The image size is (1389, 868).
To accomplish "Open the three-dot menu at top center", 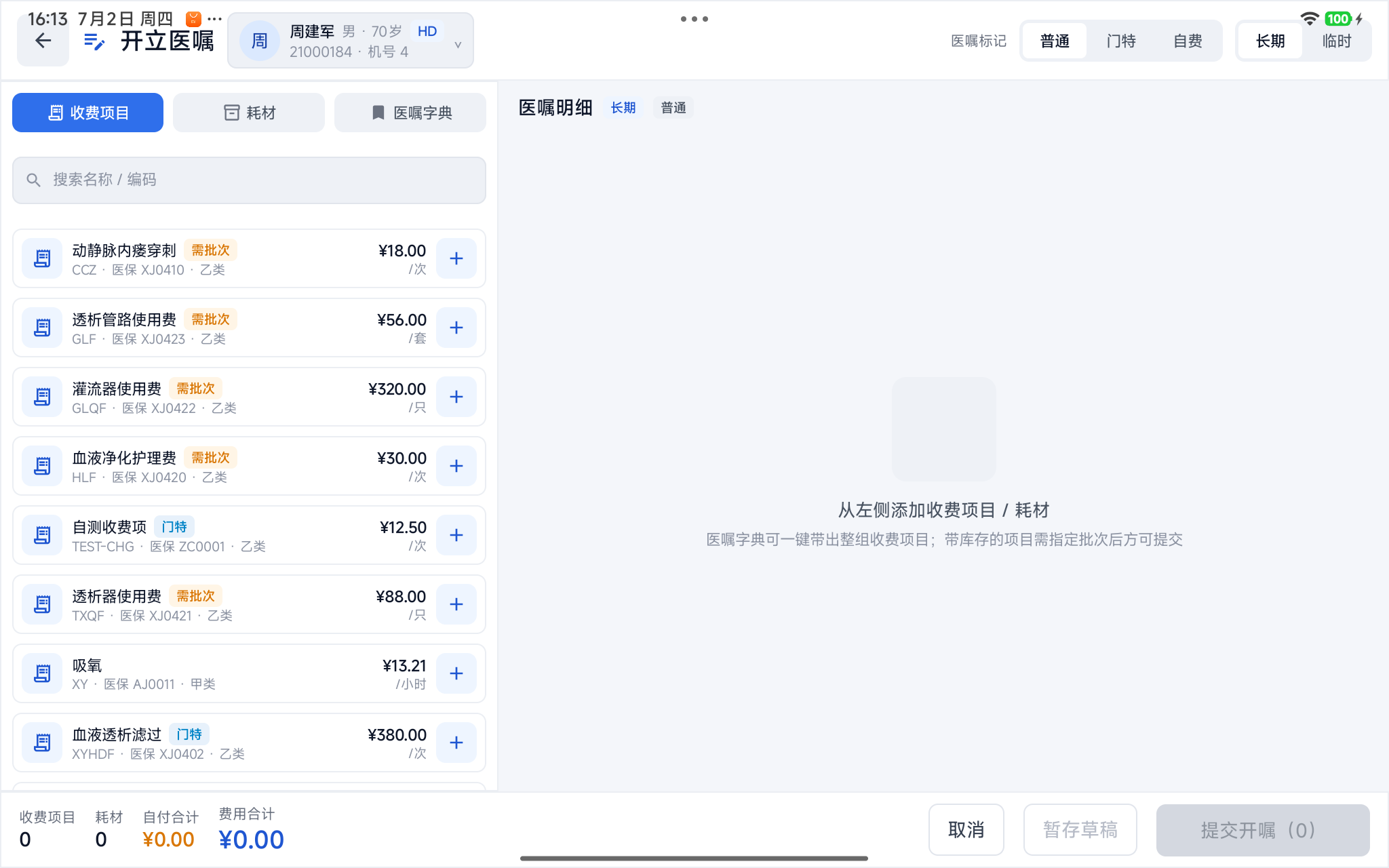I will [694, 19].
